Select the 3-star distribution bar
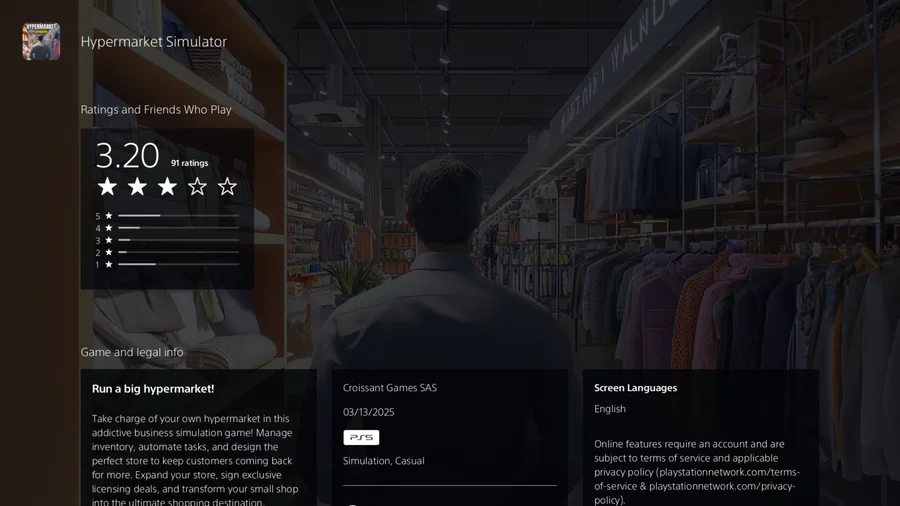 point(179,240)
